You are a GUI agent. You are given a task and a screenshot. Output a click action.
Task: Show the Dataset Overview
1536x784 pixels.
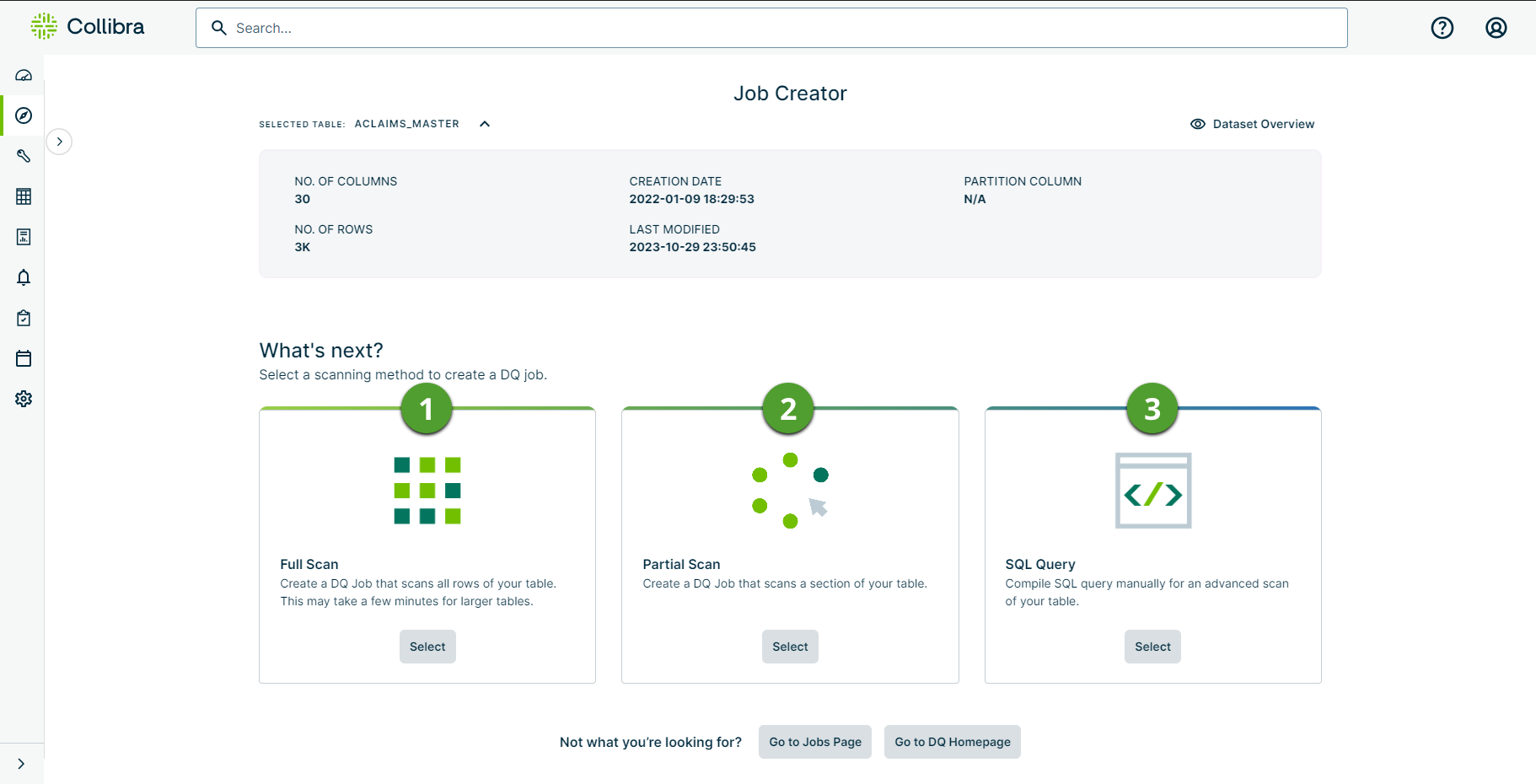click(1252, 124)
